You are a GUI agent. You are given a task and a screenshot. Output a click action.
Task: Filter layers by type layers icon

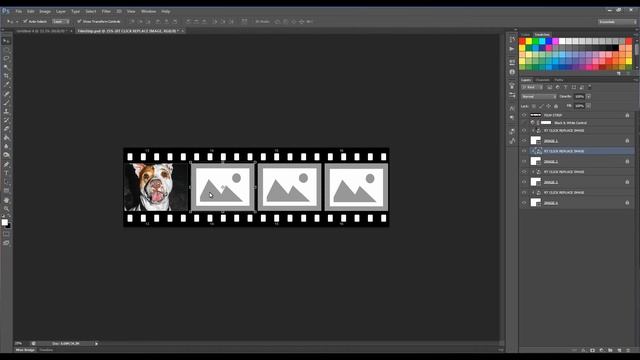point(566,87)
